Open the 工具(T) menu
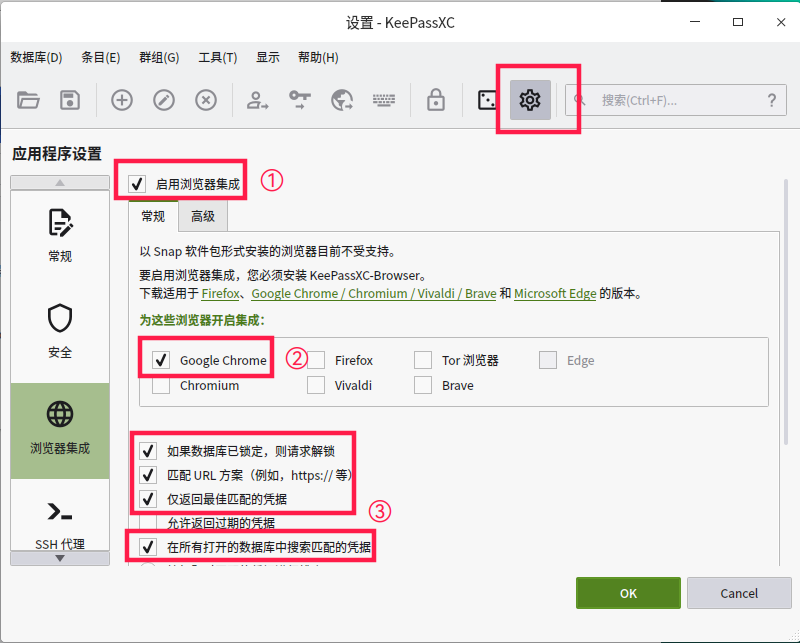This screenshot has width=800, height=643. point(217,57)
